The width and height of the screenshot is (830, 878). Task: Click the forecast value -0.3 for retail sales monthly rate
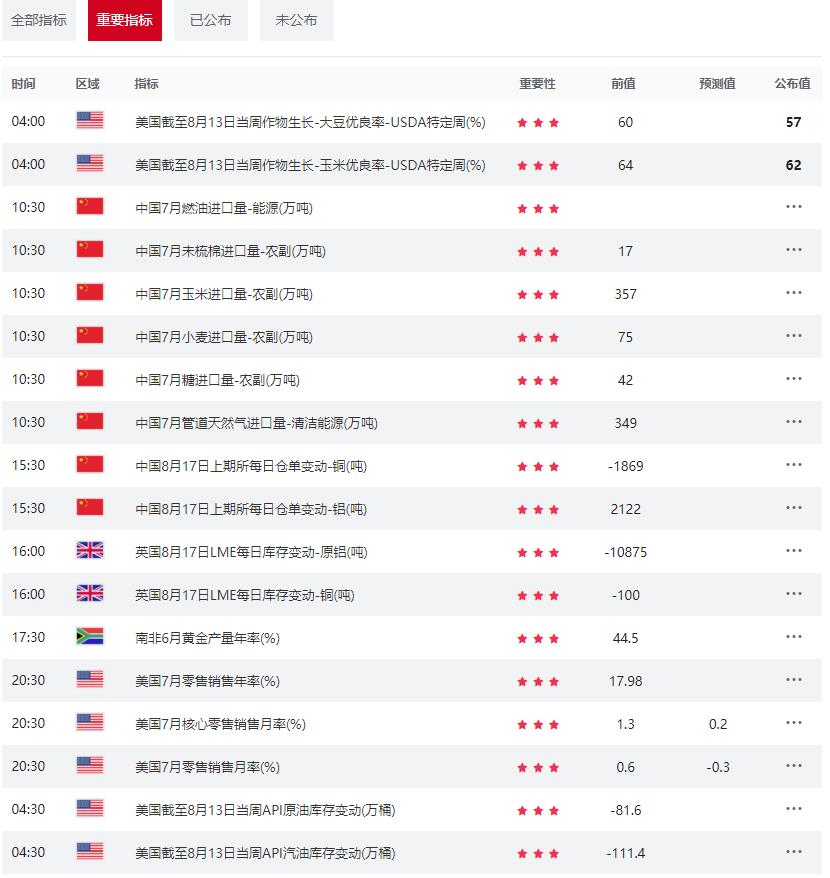tap(716, 767)
